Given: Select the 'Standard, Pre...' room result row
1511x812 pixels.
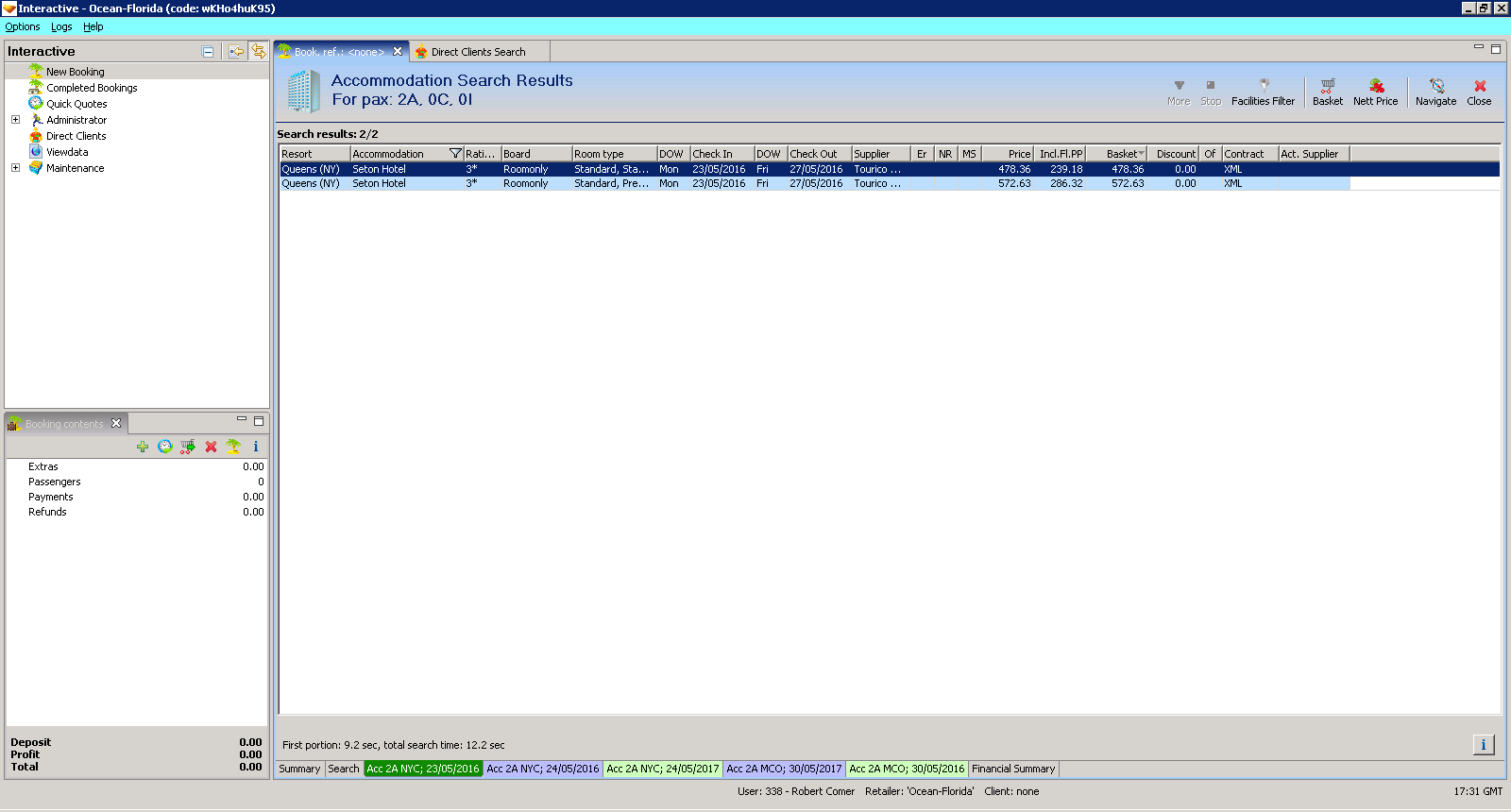Looking at the screenshot, I should pyautogui.click(x=815, y=183).
